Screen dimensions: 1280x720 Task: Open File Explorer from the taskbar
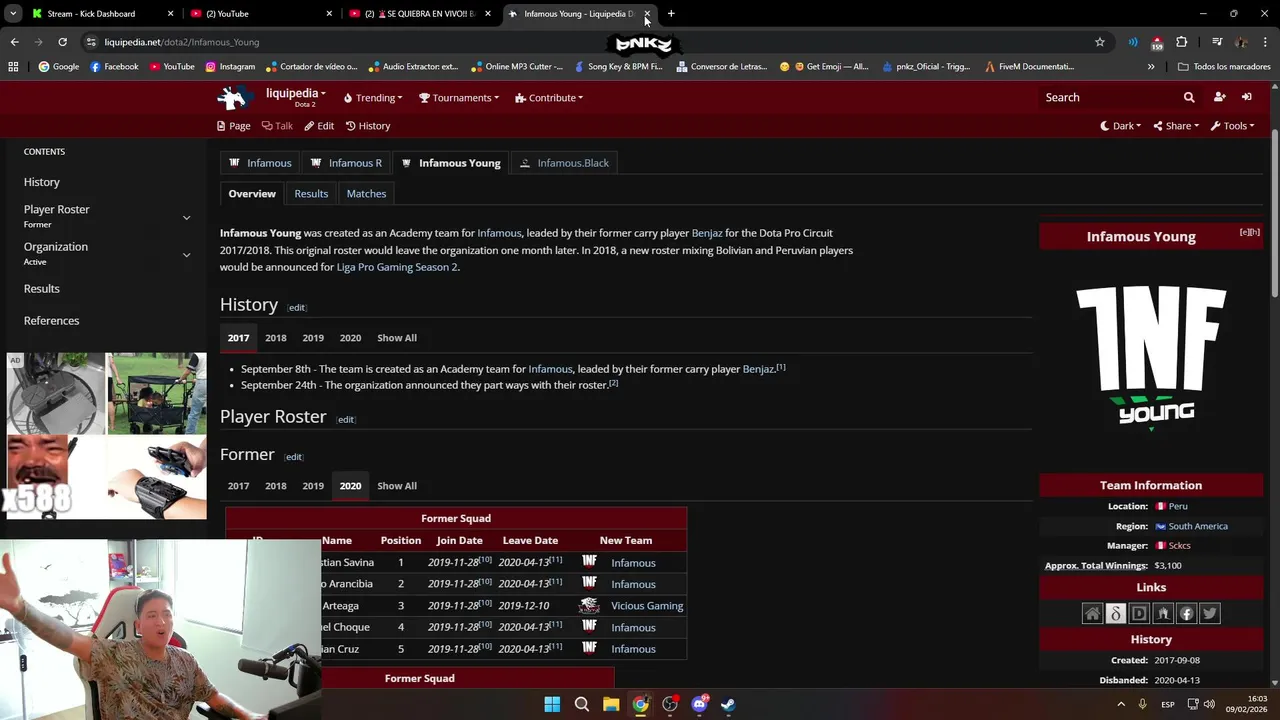pyautogui.click(x=611, y=704)
